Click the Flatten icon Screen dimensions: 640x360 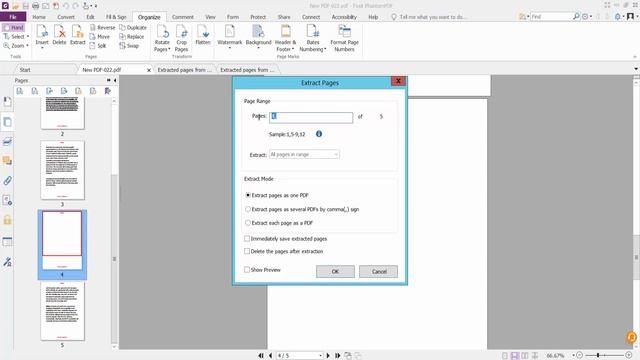(203, 35)
